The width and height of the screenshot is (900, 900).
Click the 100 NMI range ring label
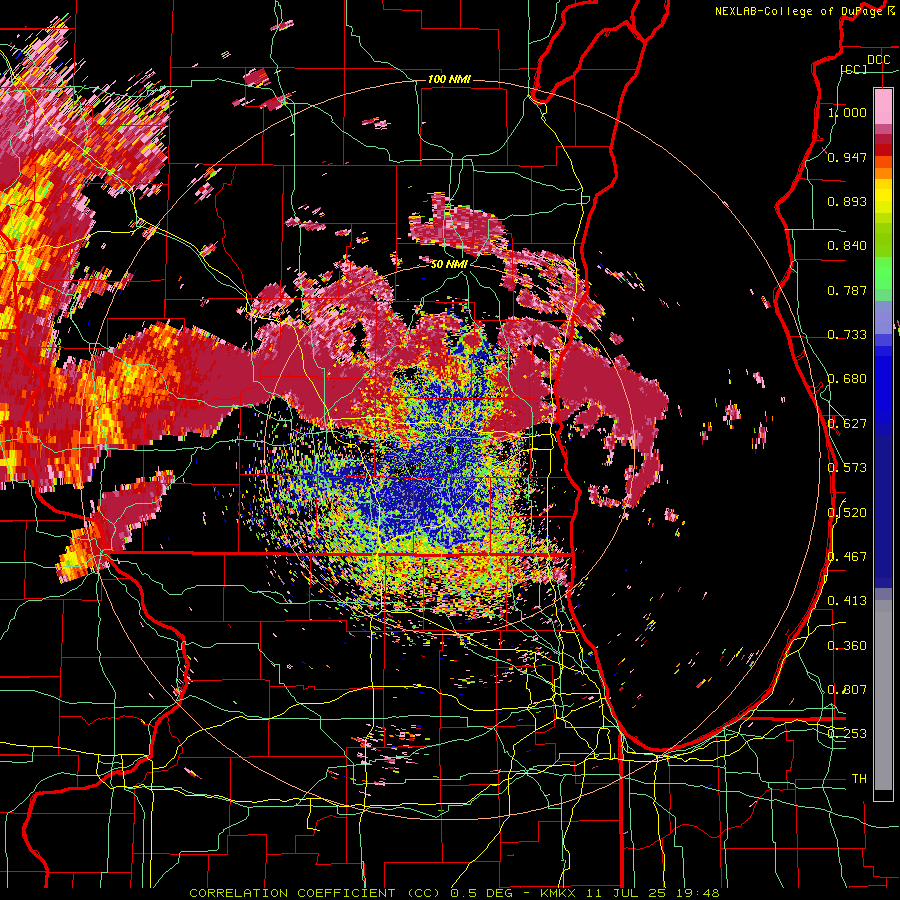[449, 79]
